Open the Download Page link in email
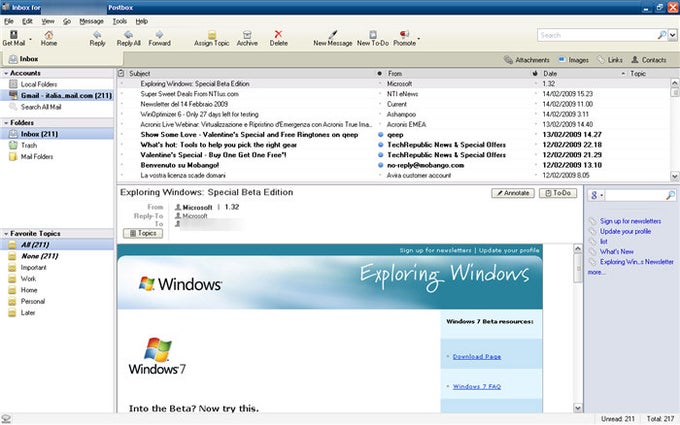680x425 pixels. [477, 356]
